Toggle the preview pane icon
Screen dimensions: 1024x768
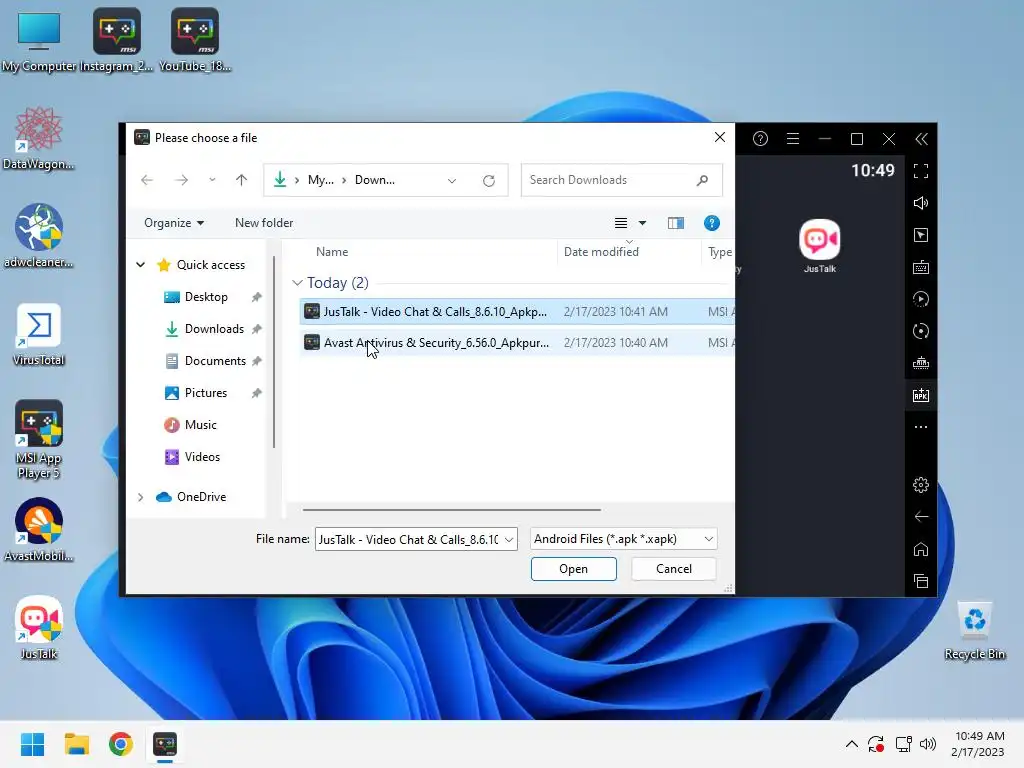coord(676,223)
